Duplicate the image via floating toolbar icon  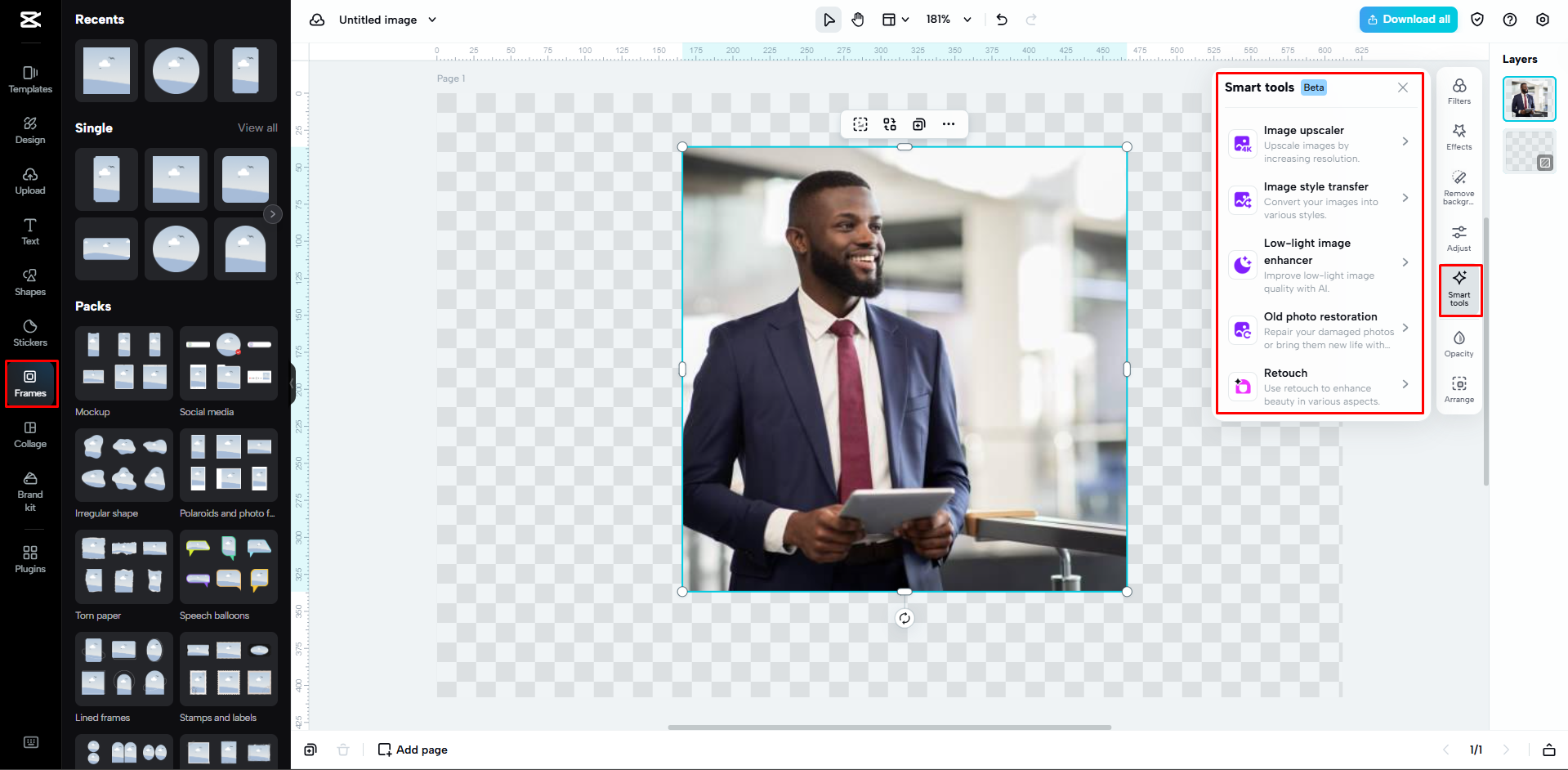click(918, 123)
